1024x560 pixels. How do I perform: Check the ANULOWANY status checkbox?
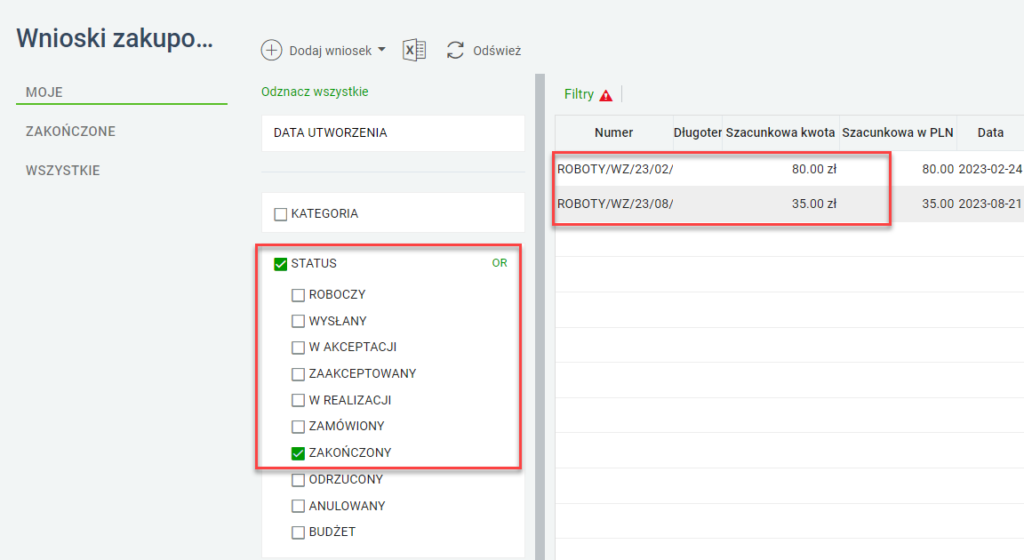(x=298, y=506)
